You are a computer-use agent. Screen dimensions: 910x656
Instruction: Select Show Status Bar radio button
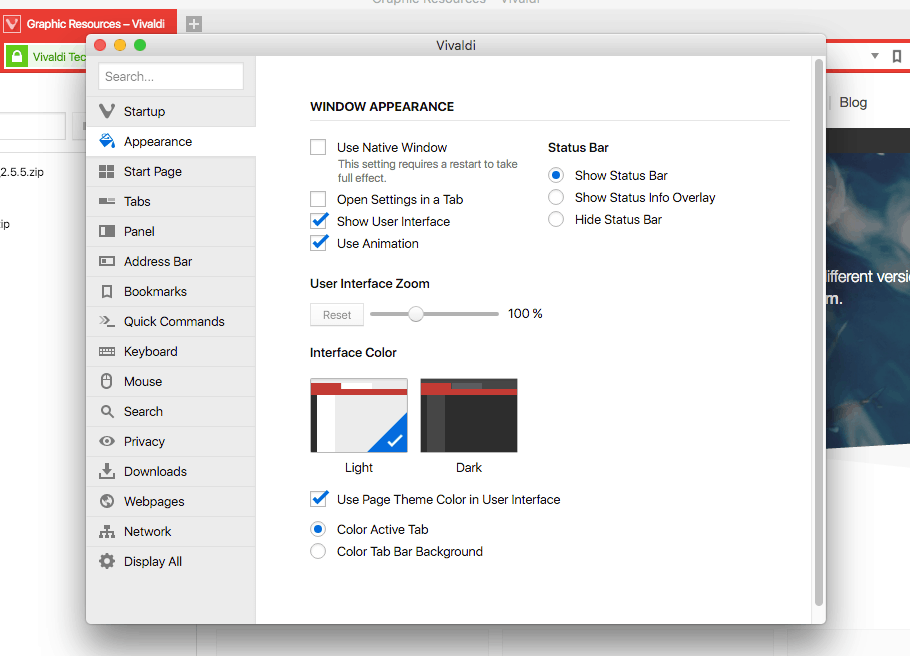556,175
